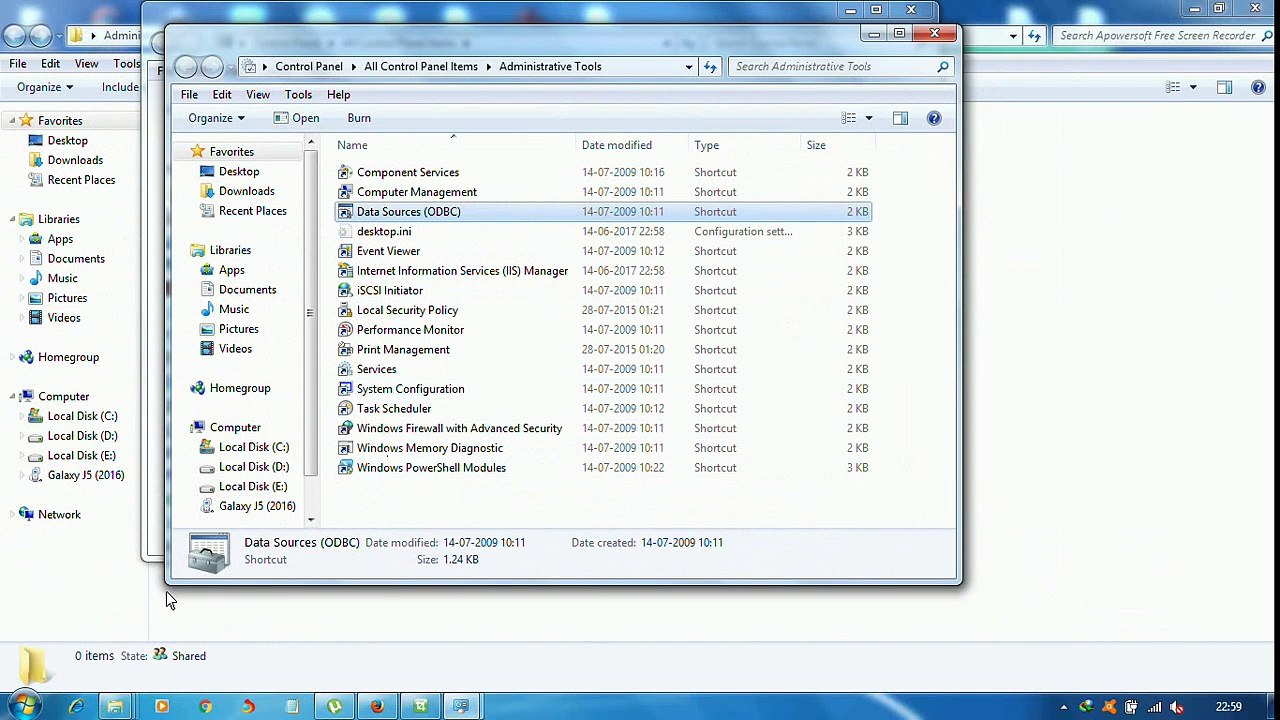Image resolution: width=1280 pixels, height=720 pixels.
Task: Show the preview pane in Administrative Tools
Action: point(900,118)
